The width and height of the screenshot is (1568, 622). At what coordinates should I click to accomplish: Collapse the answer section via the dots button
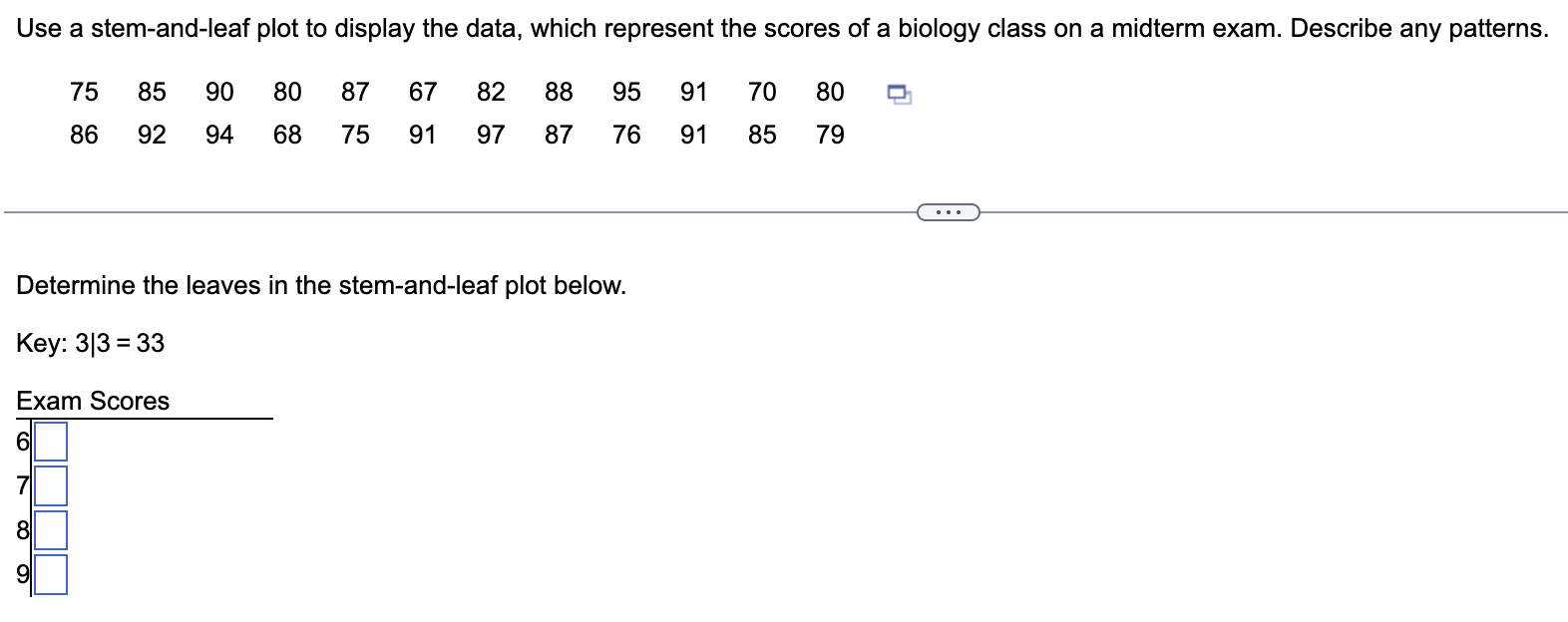click(x=949, y=211)
